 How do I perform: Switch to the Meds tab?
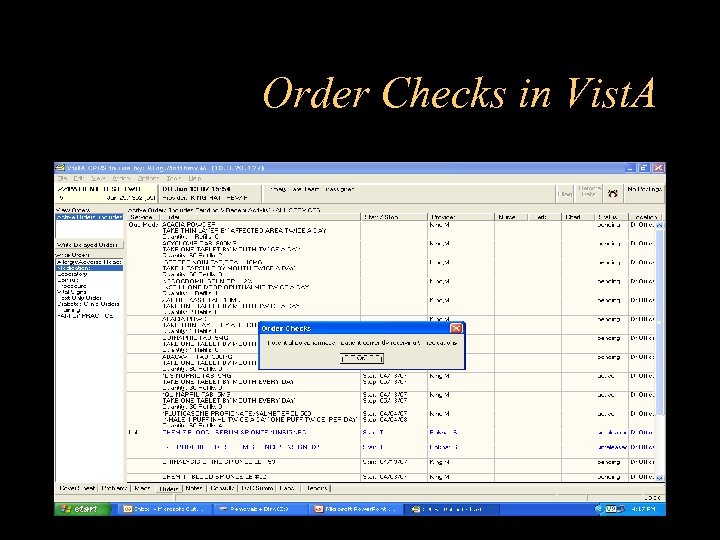click(x=142, y=488)
